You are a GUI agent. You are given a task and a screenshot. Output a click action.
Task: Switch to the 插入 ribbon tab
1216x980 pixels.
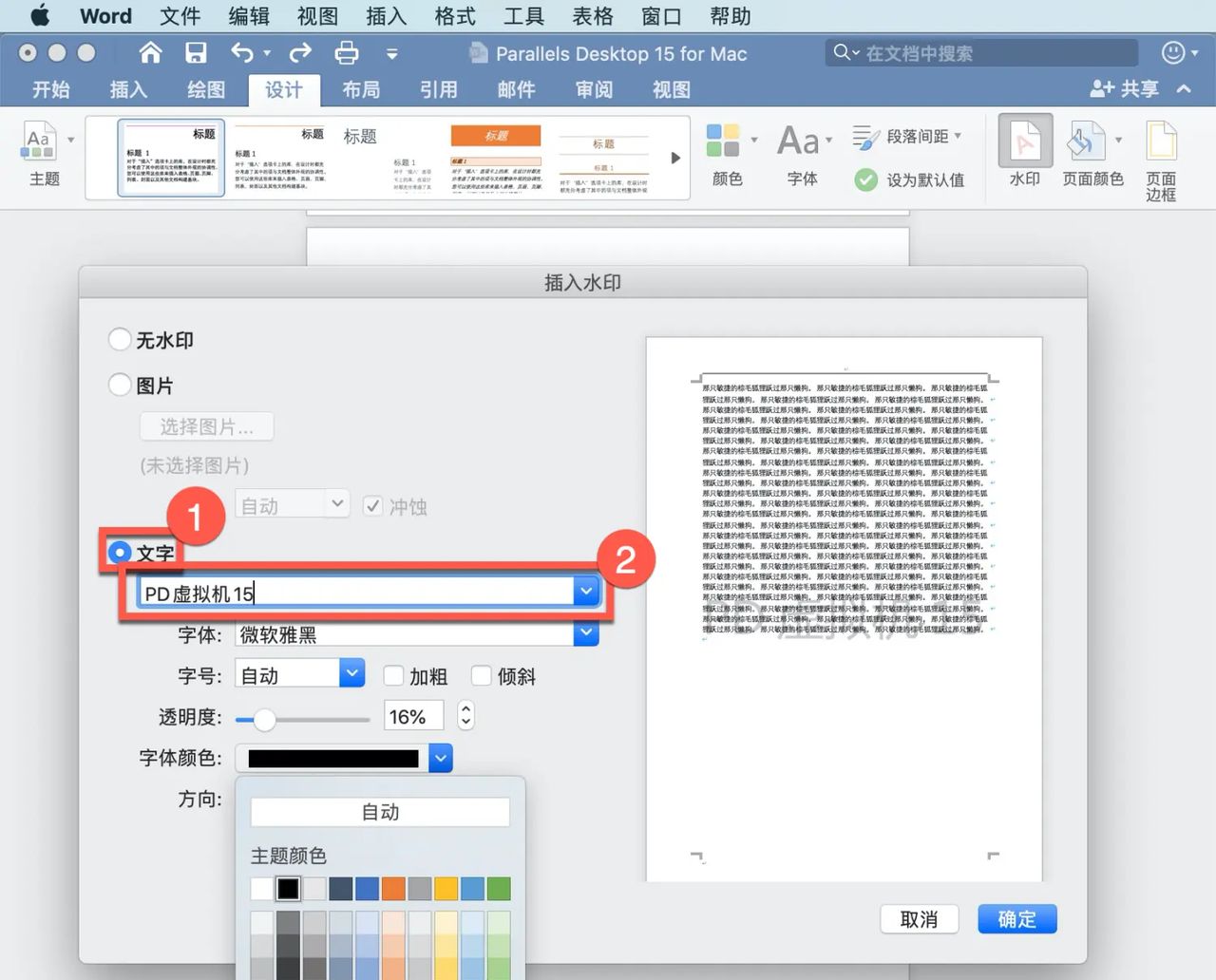127,89
